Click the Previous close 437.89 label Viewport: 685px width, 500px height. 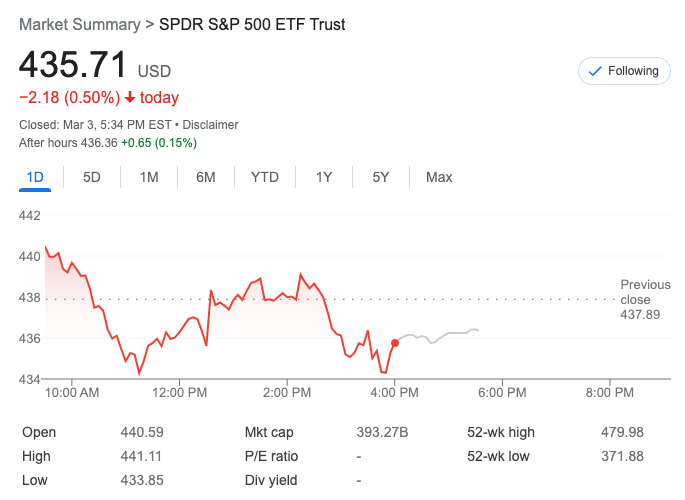pyautogui.click(x=640, y=300)
